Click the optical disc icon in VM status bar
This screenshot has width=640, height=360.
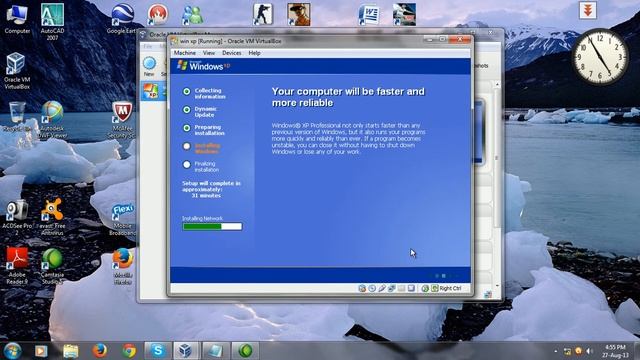pos(372,288)
